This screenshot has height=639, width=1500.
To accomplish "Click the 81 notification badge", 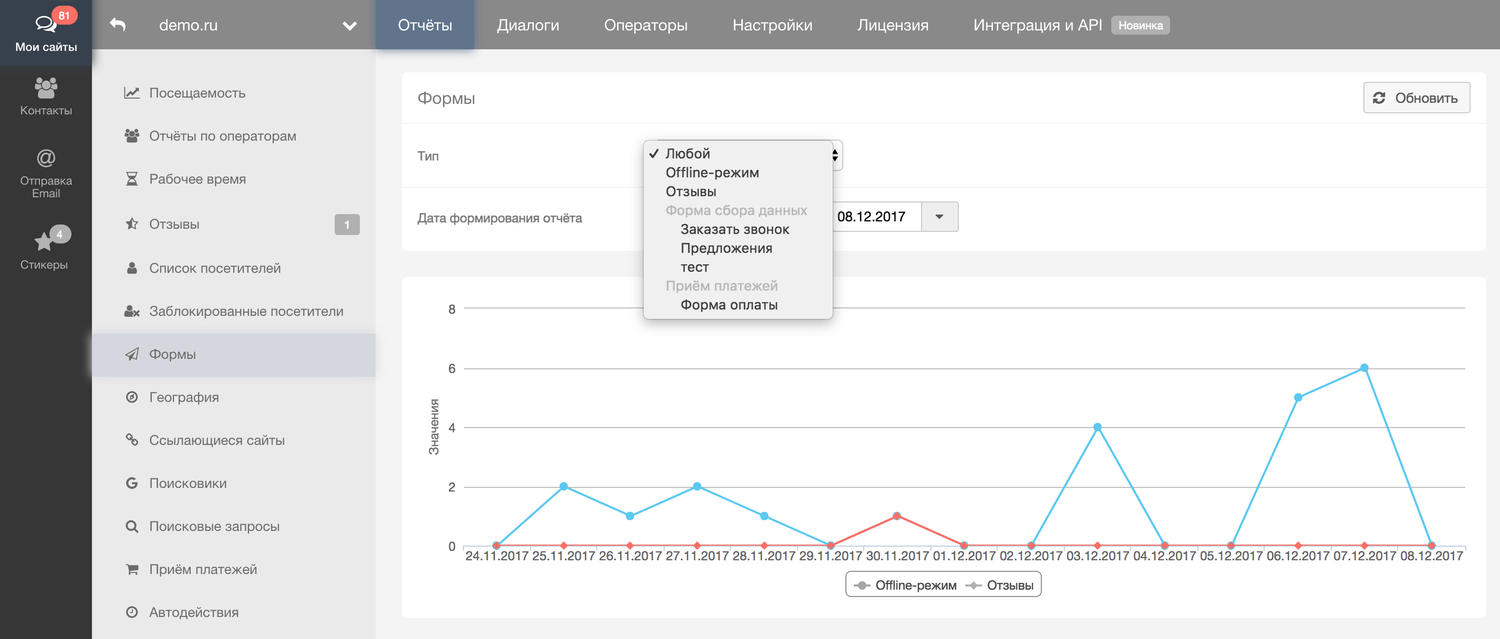I will 65,15.
